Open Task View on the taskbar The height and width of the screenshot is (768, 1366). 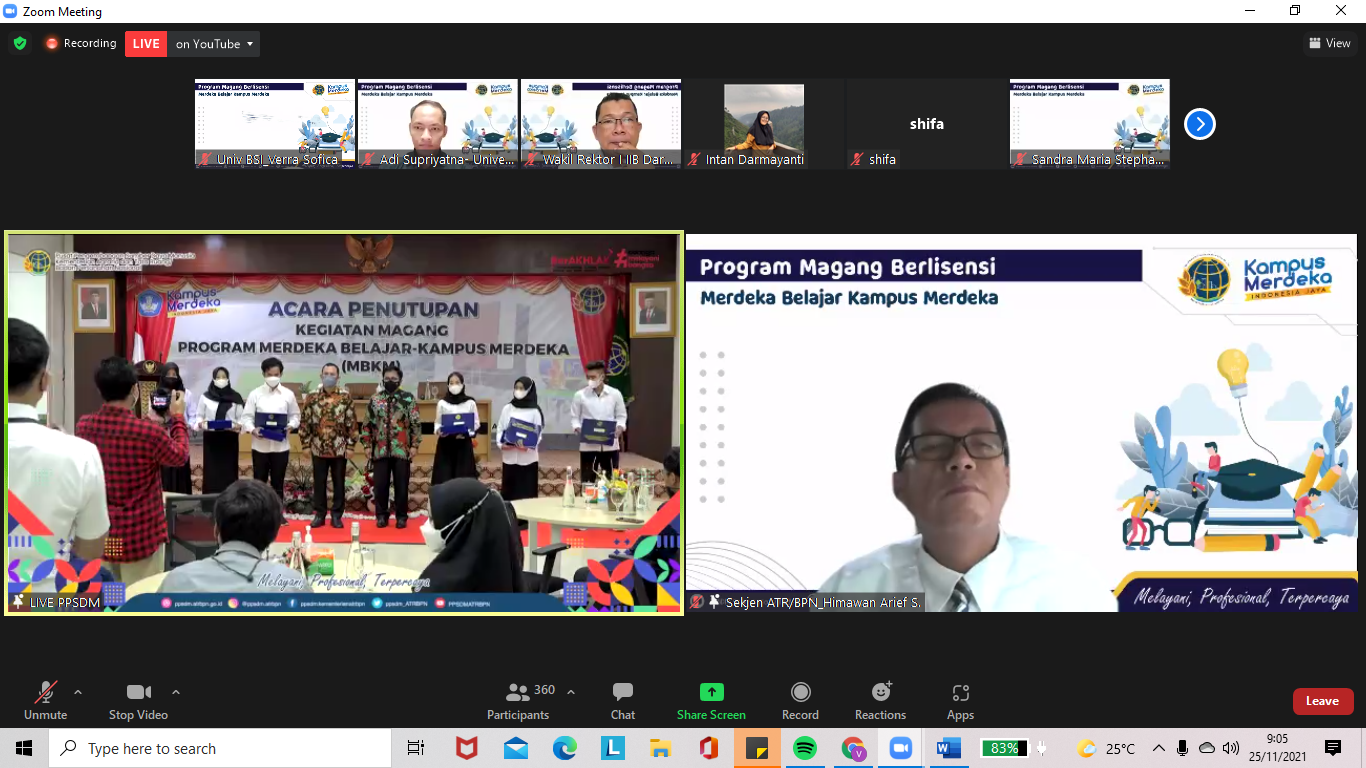[416, 748]
